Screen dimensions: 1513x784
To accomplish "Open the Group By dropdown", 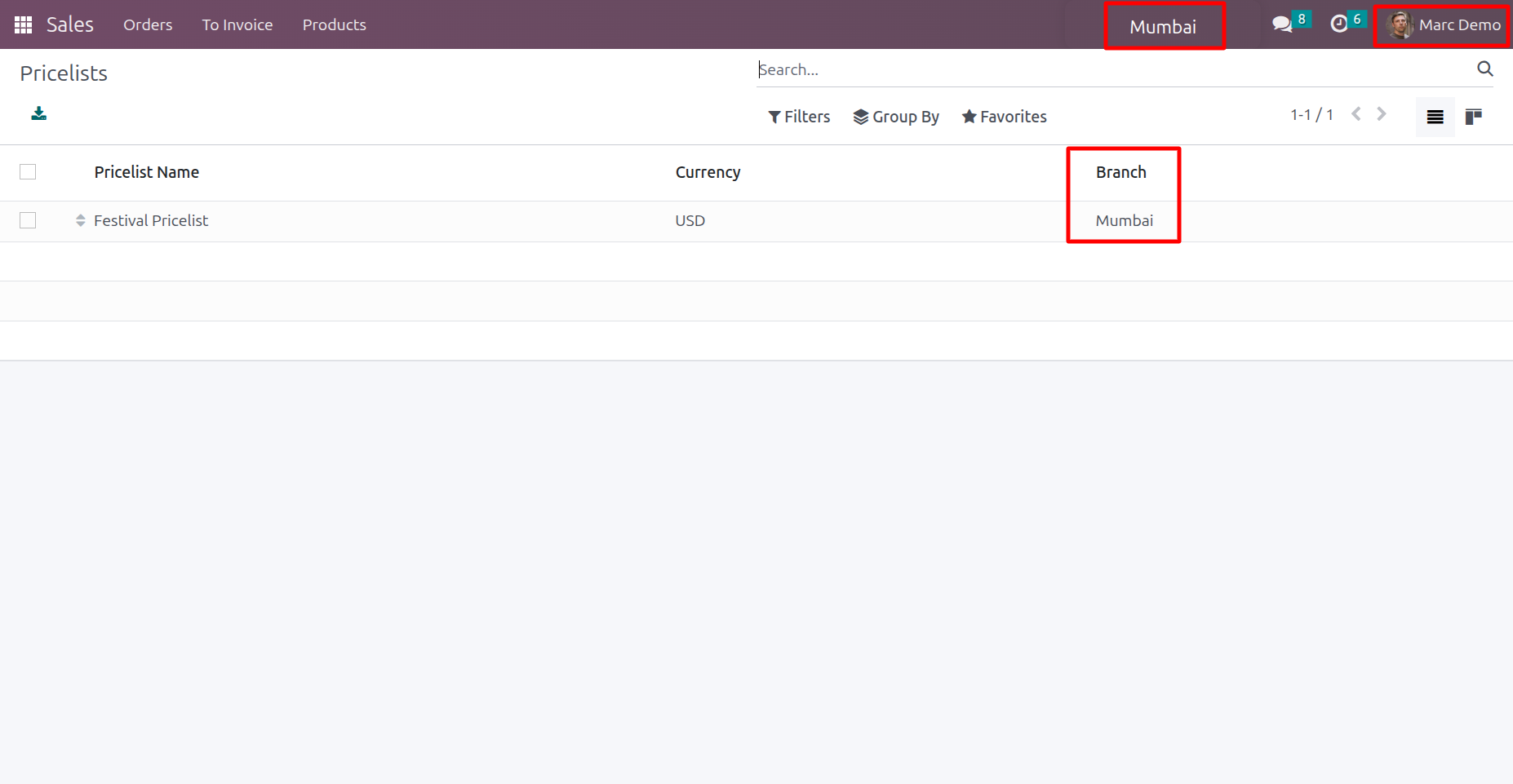I will point(896,117).
